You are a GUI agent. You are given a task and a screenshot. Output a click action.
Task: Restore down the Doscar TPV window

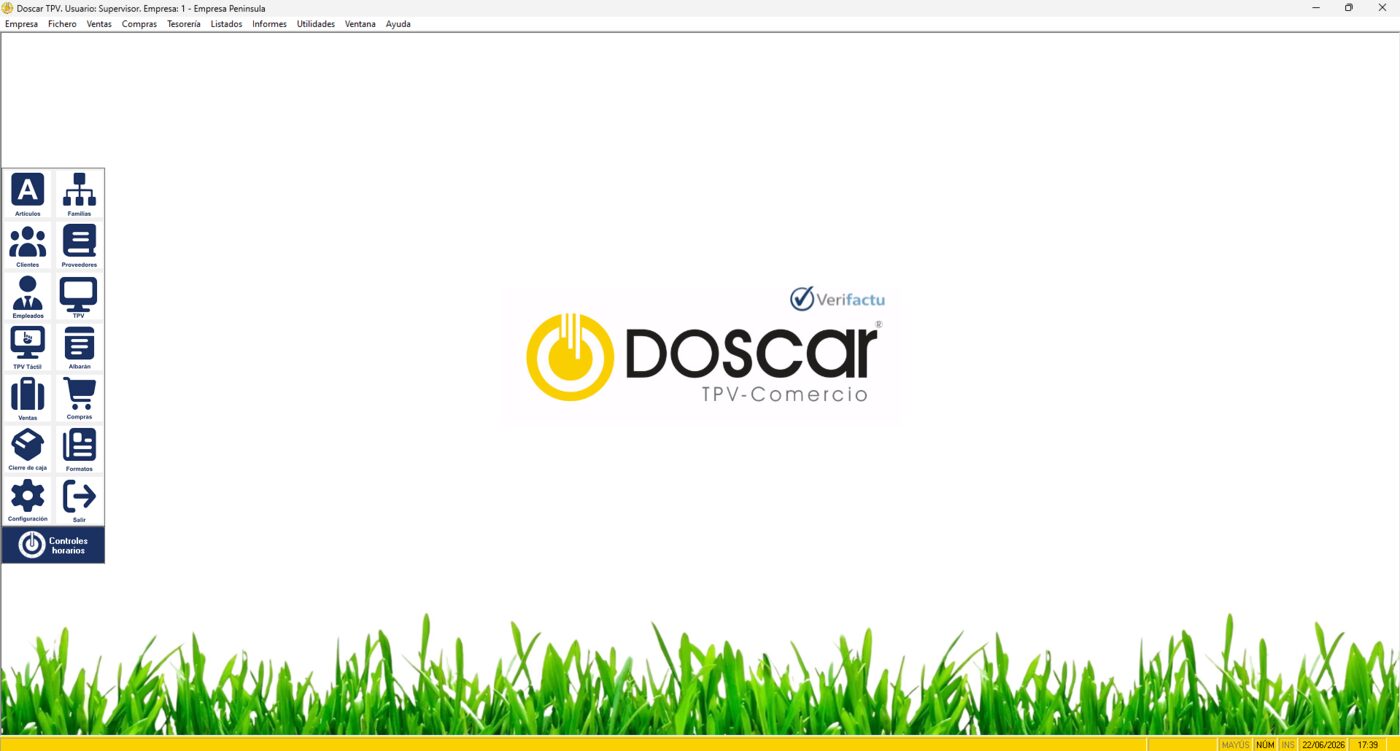(x=1348, y=8)
